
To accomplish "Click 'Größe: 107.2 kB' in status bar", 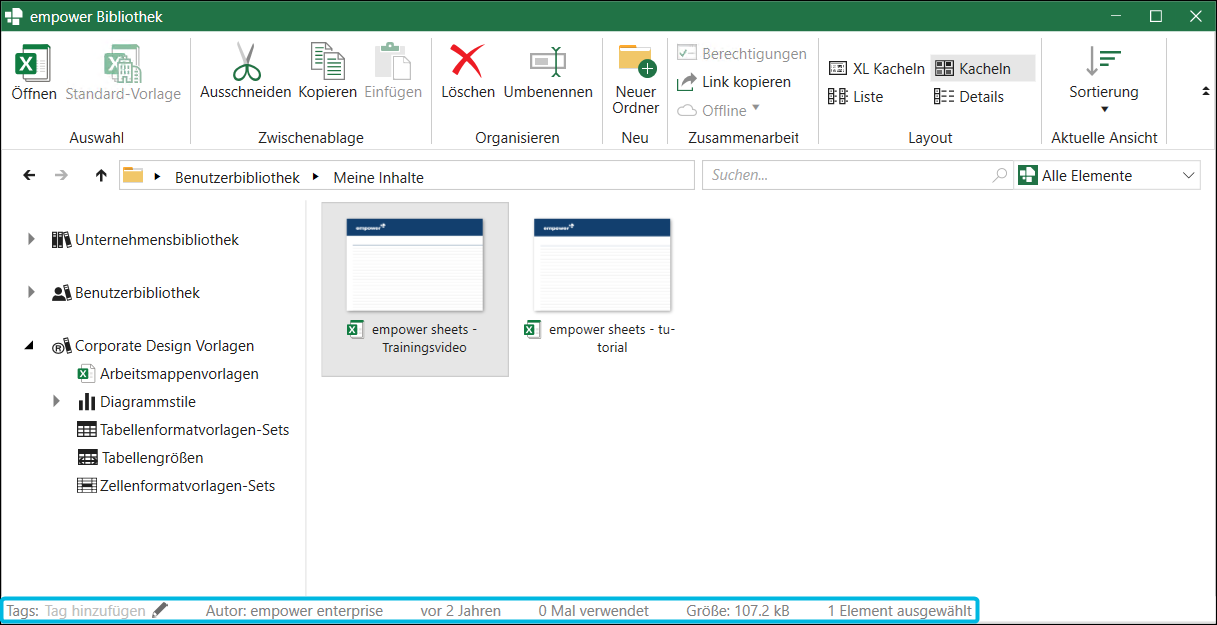I will [738, 610].
